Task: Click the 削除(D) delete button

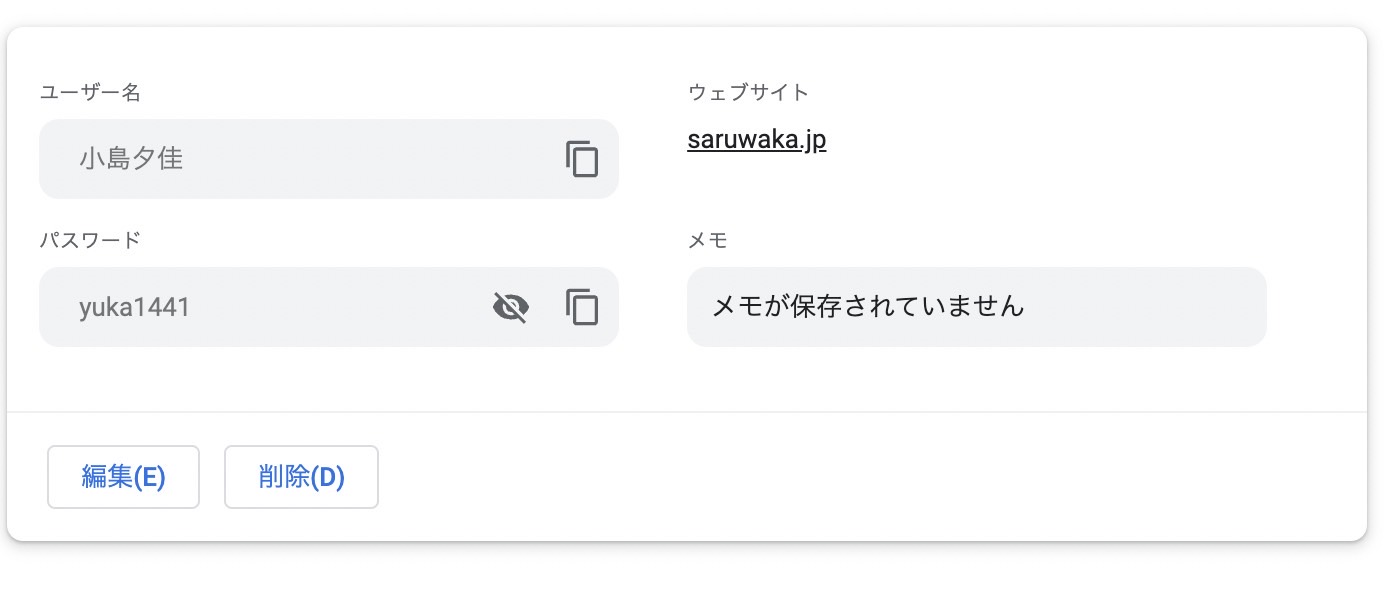Action: point(301,477)
